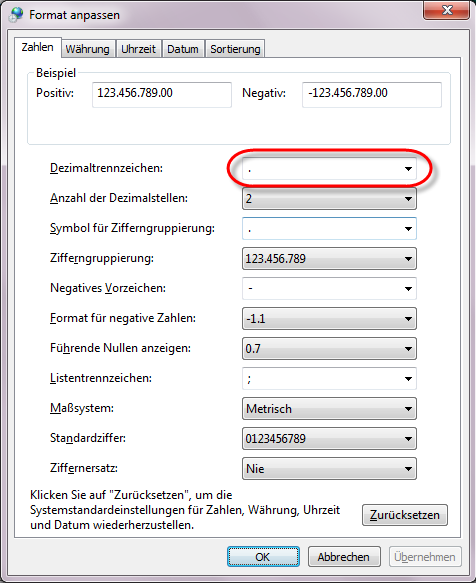
Task: Click the Übernehmen button
Action: pyautogui.click(x=425, y=557)
